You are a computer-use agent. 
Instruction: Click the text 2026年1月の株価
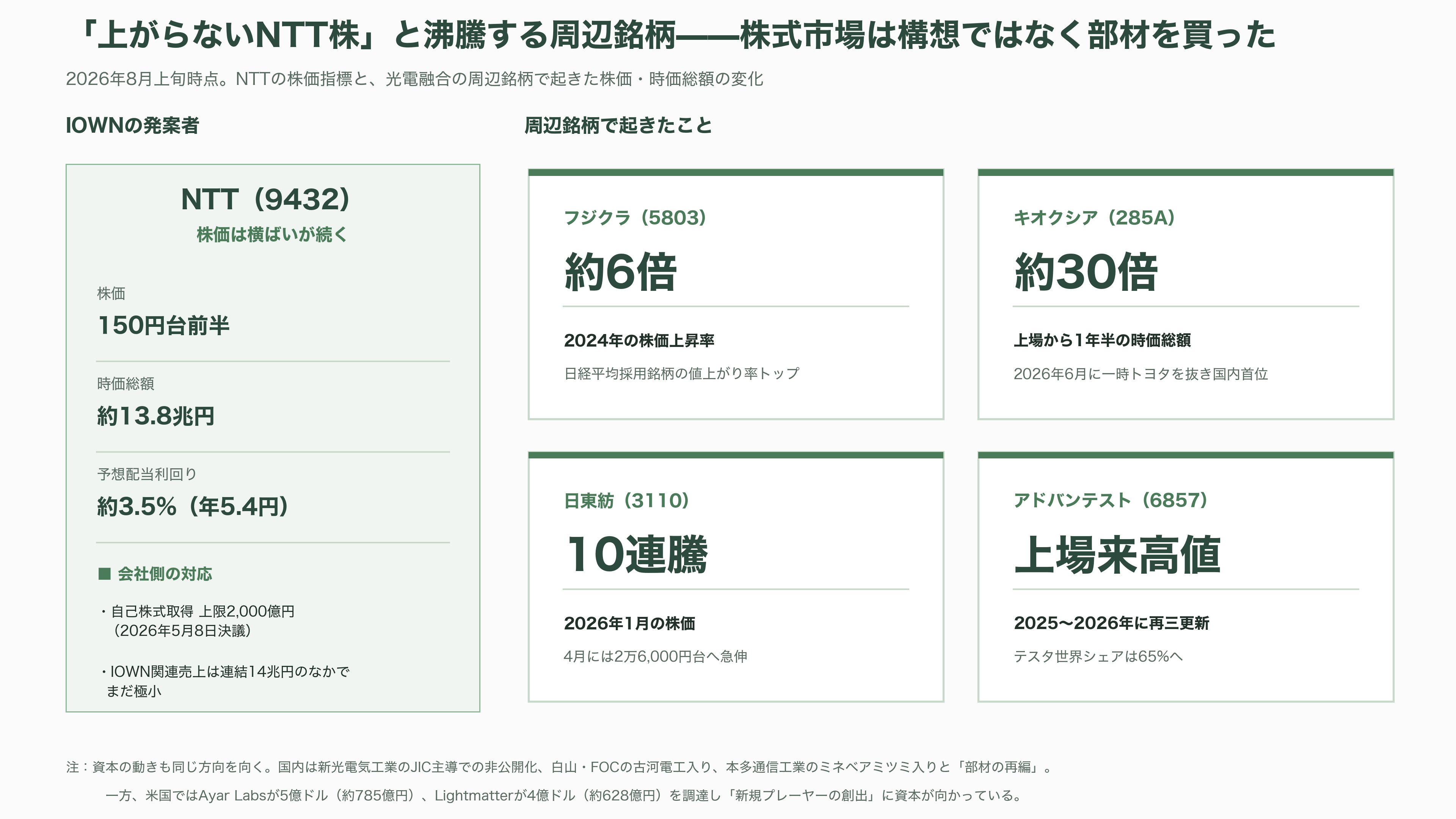pyautogui.click(x=630, y=623)
